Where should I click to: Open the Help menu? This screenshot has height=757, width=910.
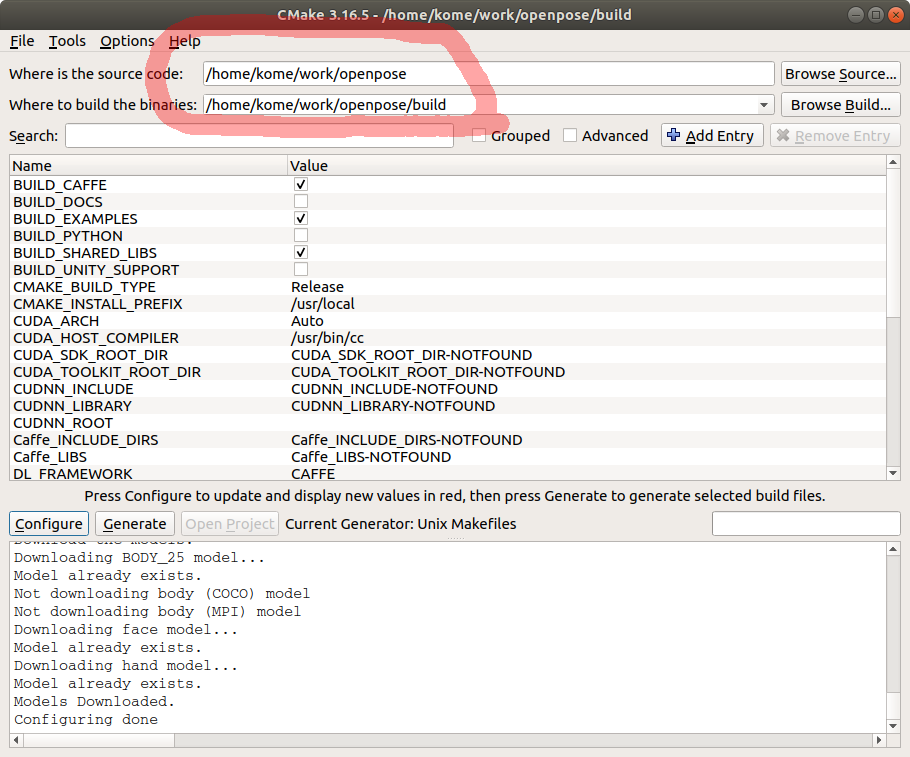(185, 41)
